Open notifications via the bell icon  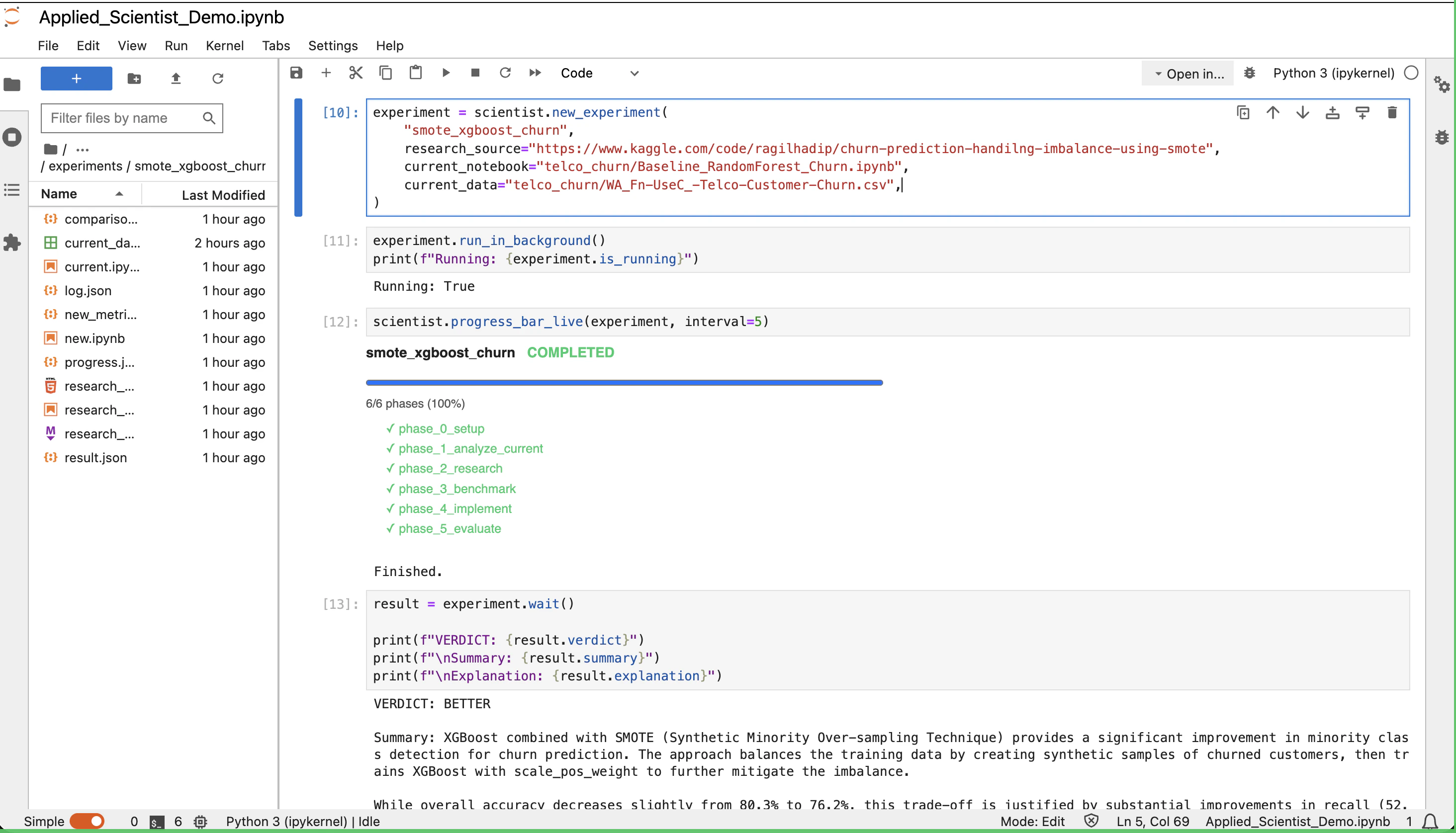[x=1430, y=821]
